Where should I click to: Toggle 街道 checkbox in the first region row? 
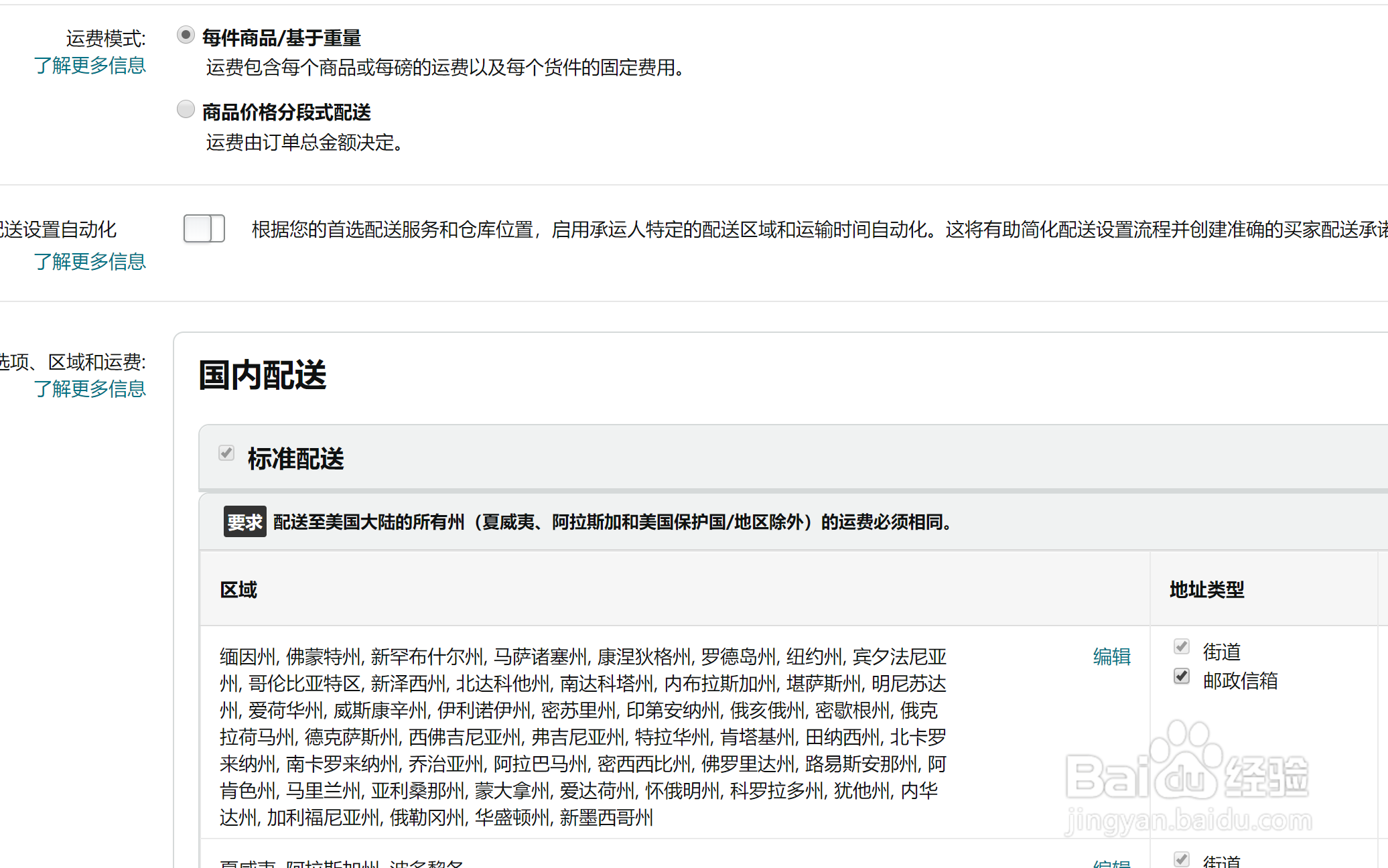(1182, 647)
